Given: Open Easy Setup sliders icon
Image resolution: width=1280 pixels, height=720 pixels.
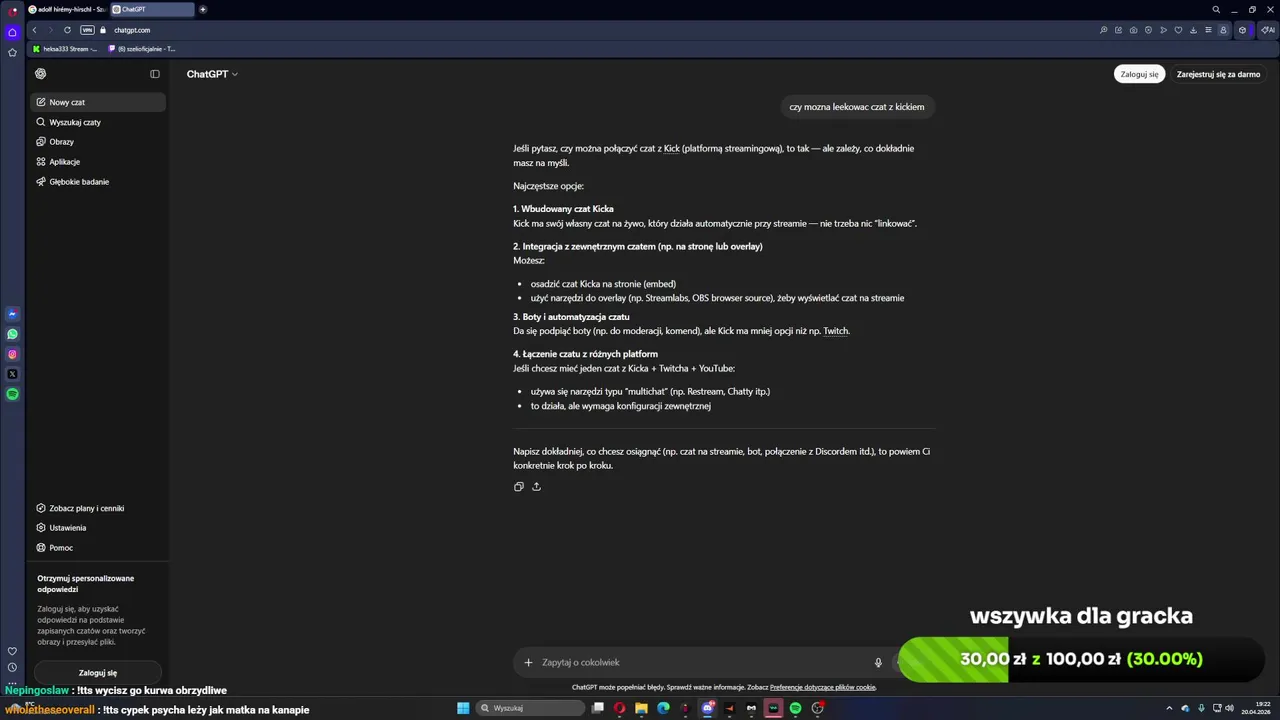Looking at the screenshot, I should 1209,30.
